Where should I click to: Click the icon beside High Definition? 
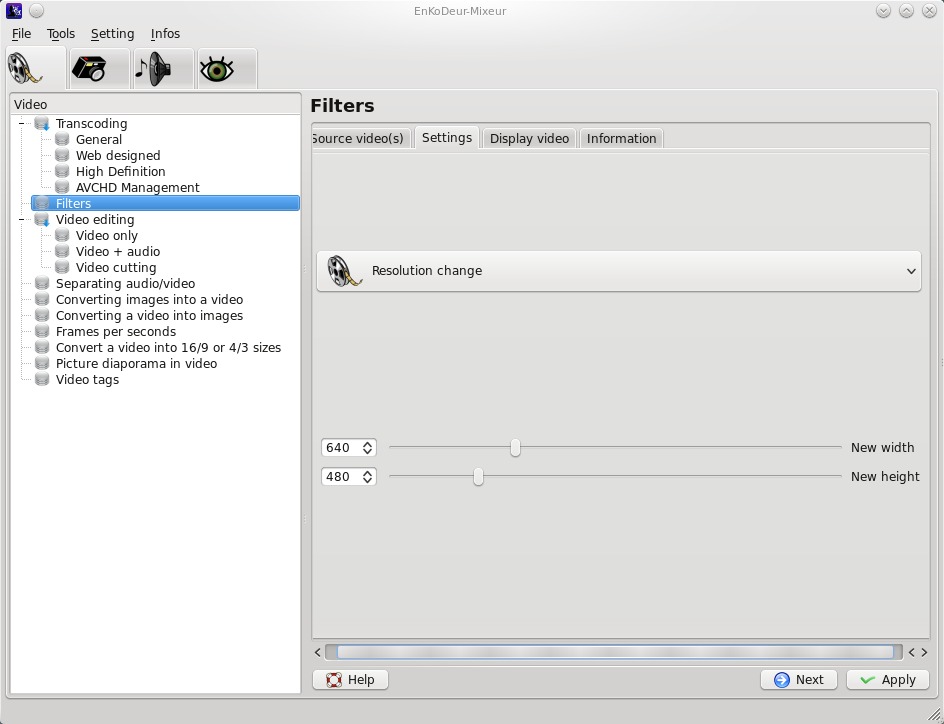coord(62,172)
